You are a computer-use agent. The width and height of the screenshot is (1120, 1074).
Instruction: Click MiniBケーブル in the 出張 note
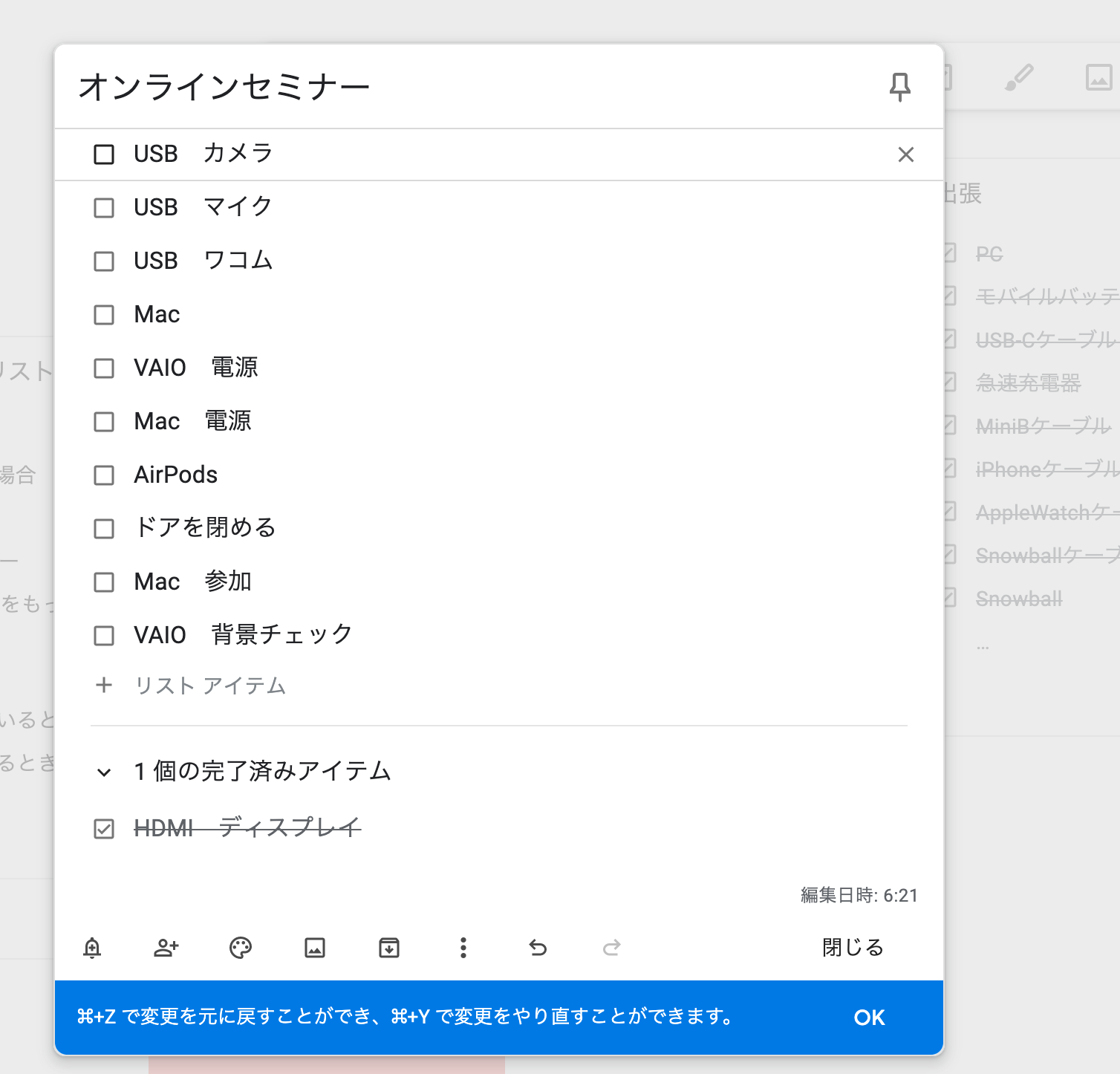[1044, 426]
